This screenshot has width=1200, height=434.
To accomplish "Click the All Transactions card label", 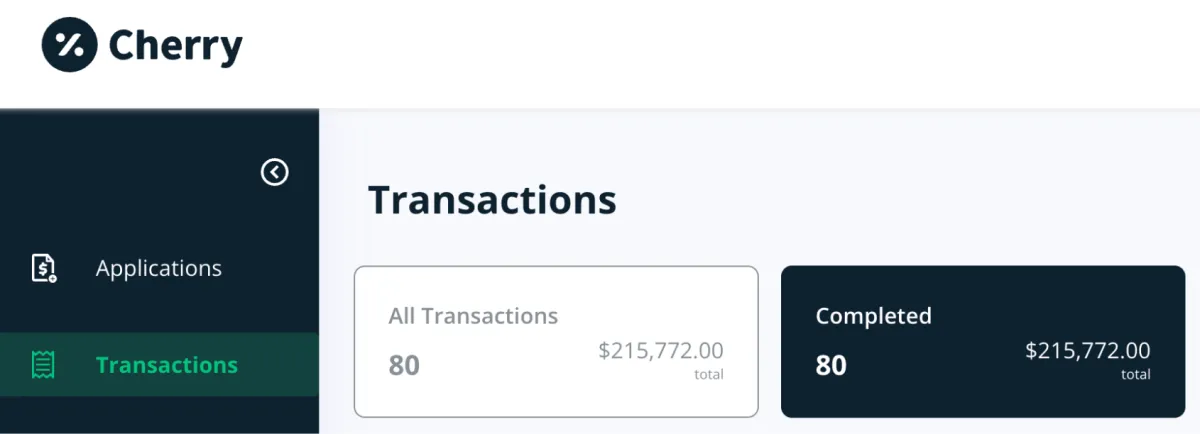I will pos(473,316).
